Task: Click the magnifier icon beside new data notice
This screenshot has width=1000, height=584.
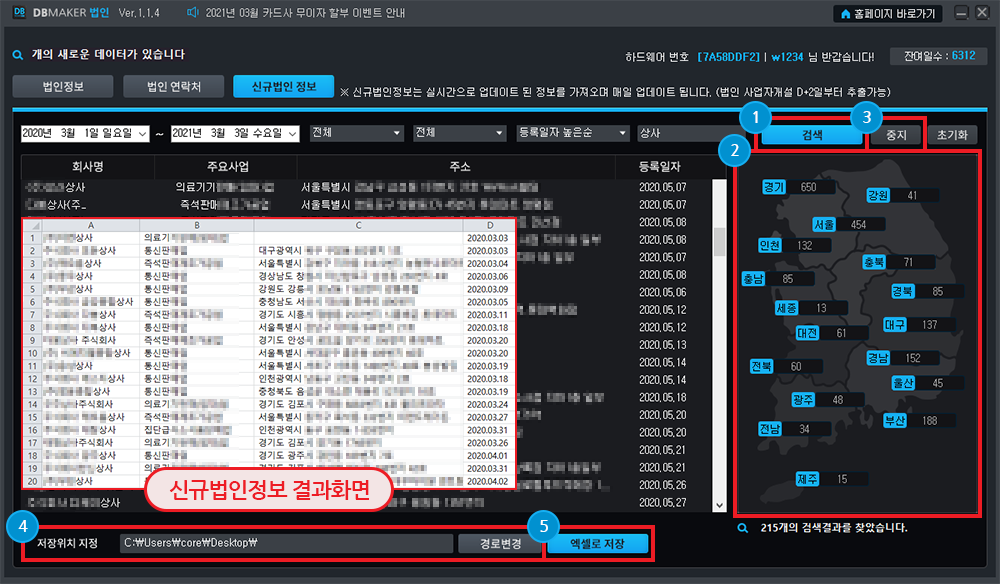Action: [18, 55]
